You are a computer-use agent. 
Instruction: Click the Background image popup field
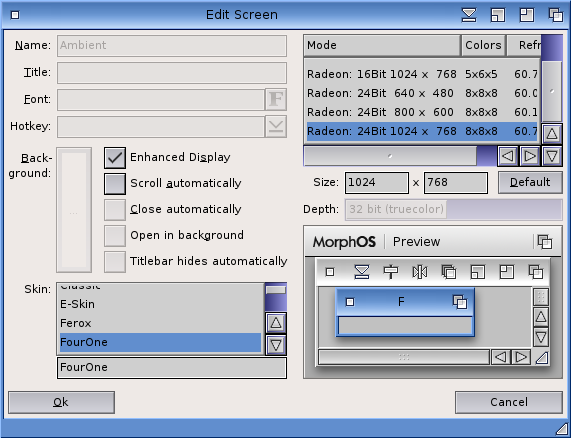point(74,210)
